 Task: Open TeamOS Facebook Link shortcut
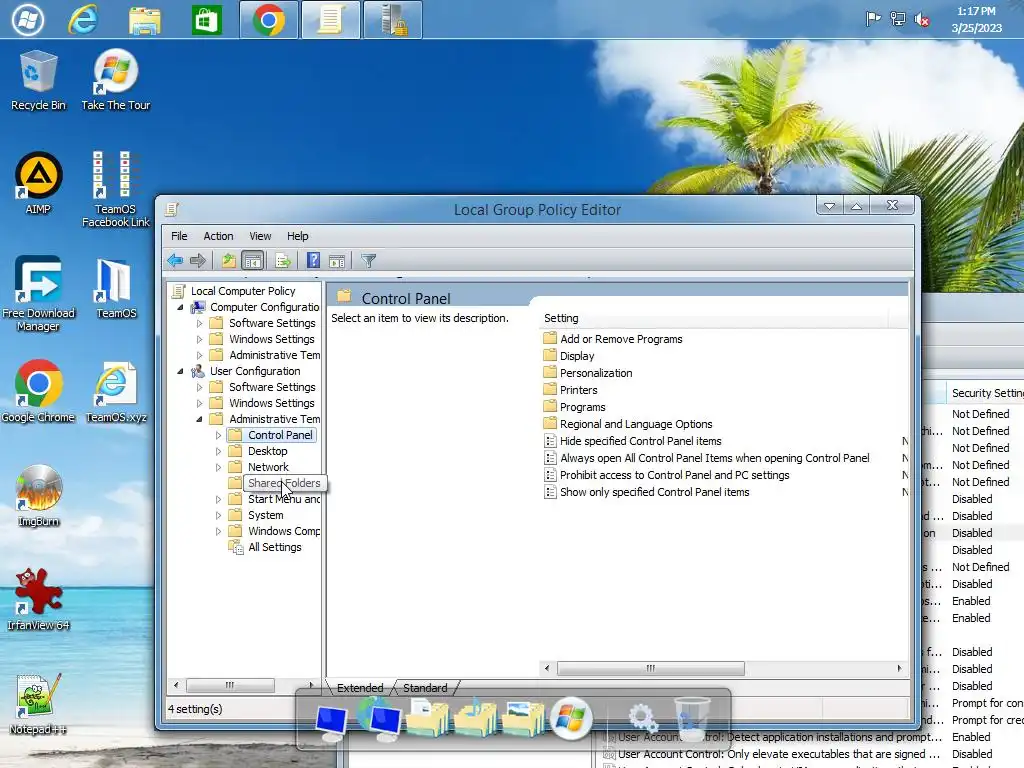coord(116,189)
